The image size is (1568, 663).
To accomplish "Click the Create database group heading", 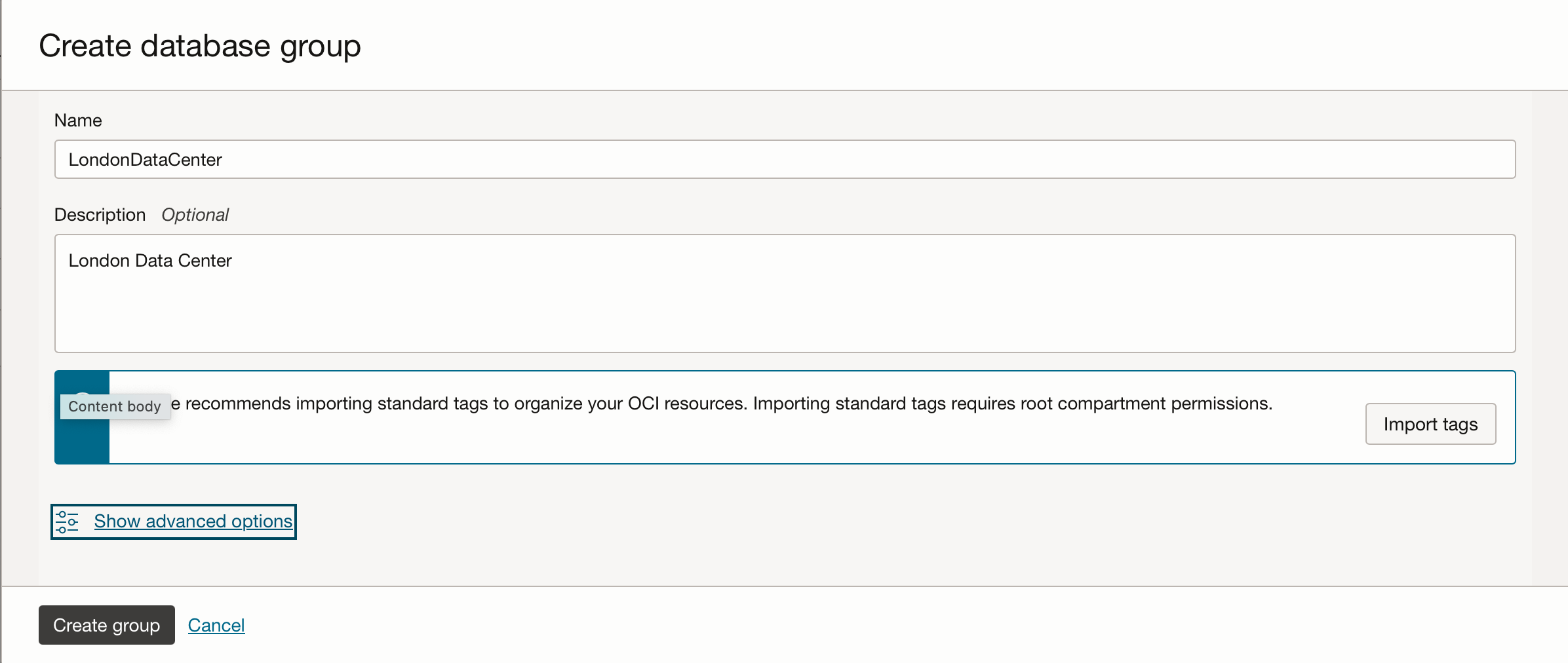I will (200, 46).
